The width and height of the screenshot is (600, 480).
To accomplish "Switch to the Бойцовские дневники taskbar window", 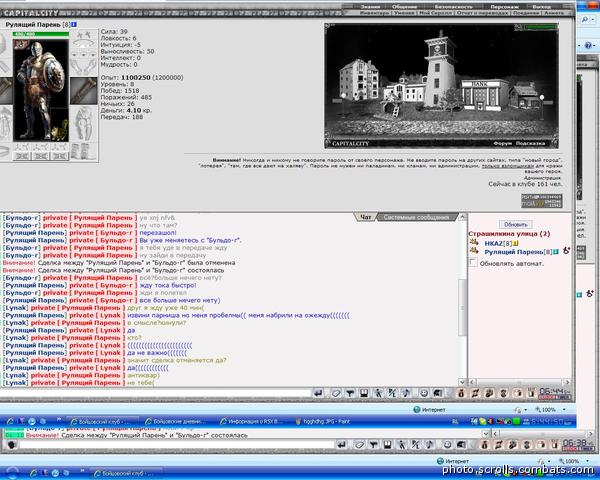I will click(x=175, y=421).
